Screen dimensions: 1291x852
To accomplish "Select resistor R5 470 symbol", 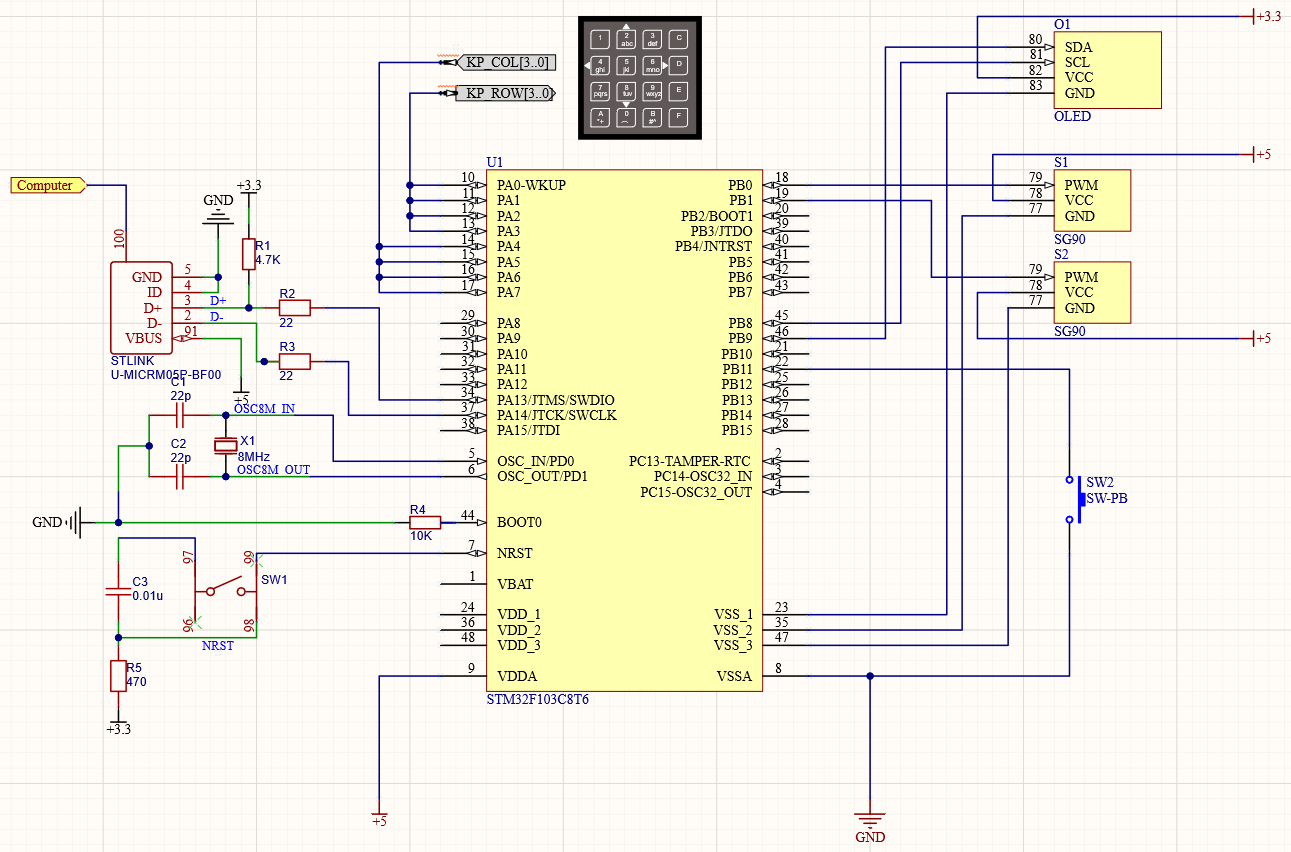I will 118,676.
